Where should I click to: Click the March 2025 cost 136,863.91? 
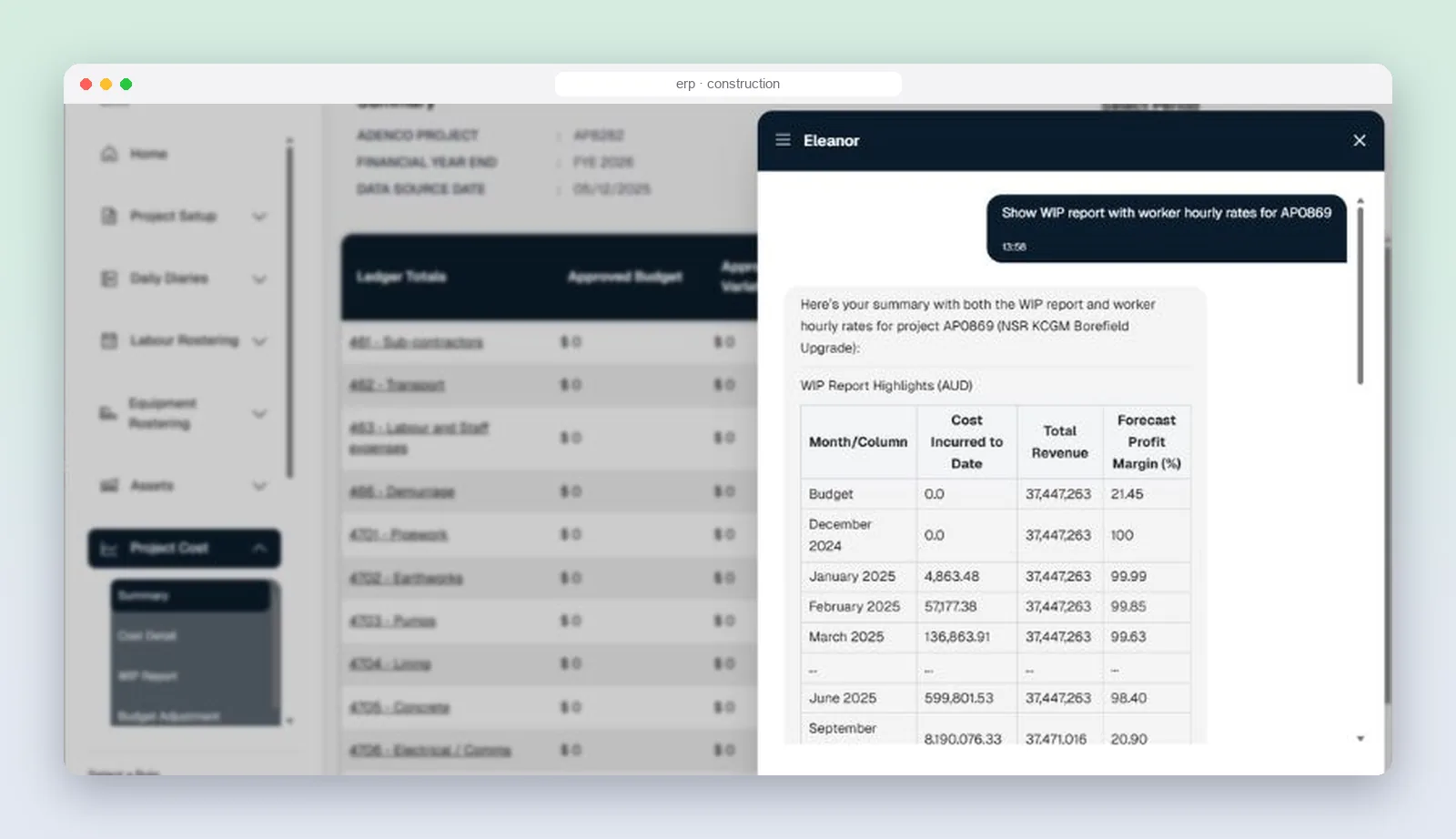[957, 637]
